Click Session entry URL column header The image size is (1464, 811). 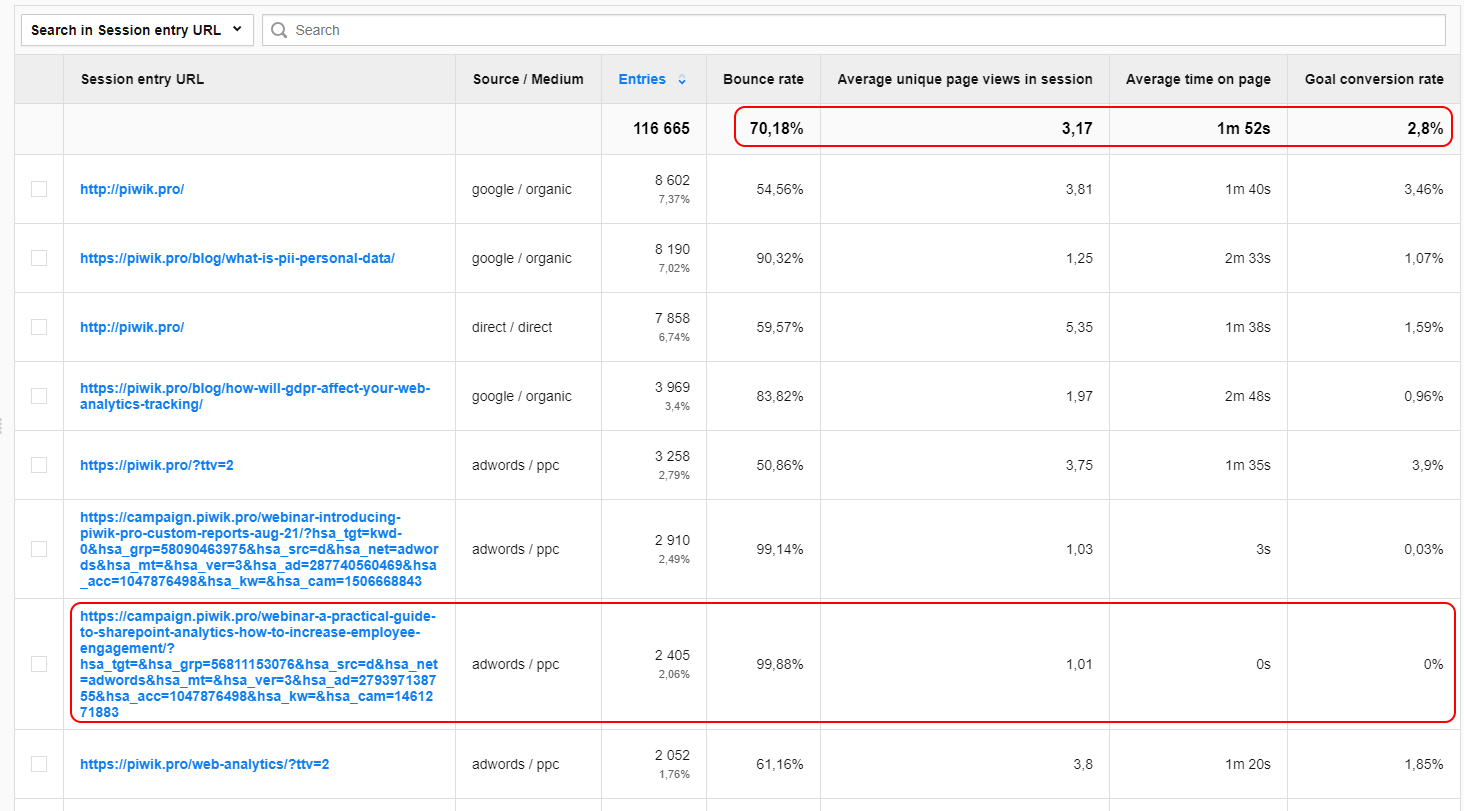coord(142,79)
